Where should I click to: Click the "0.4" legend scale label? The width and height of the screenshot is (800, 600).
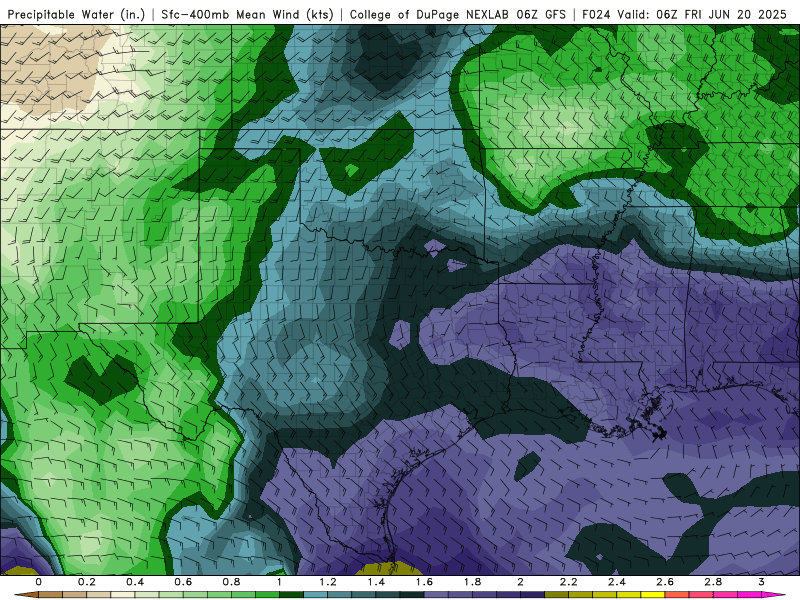coord(135,582)
